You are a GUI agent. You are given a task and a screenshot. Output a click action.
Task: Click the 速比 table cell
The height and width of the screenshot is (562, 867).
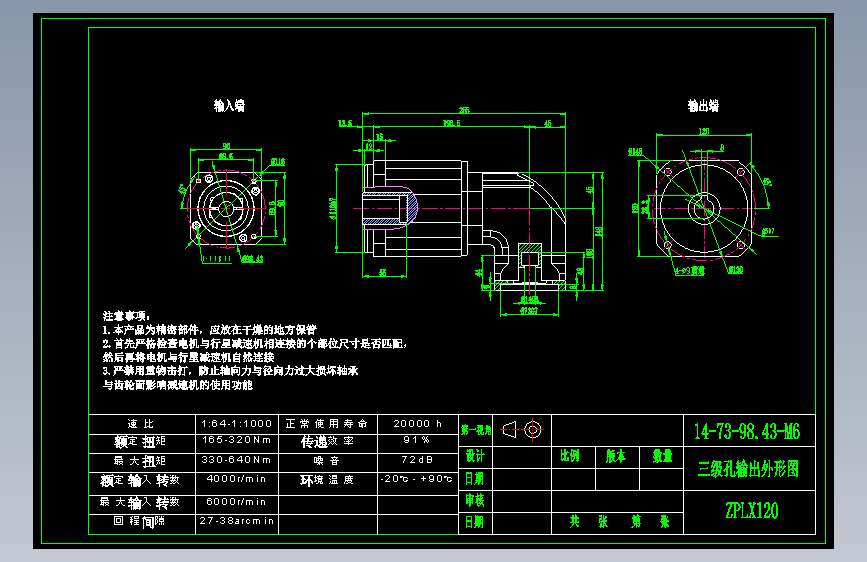(x=142, y=424)
